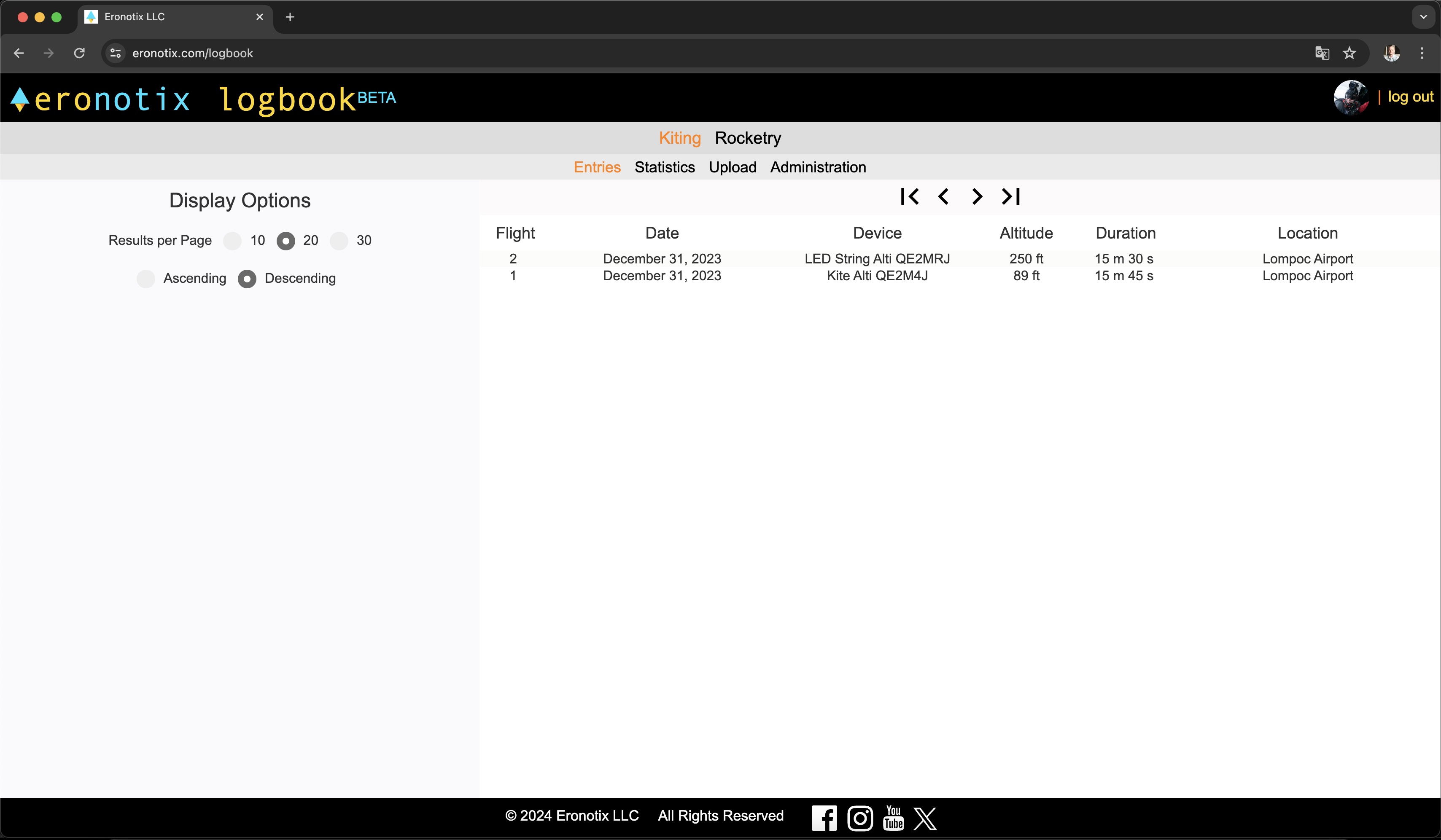Open flight 2 LED String Alti entry
The width and height of the screenshot is (1441, 840).
(x=877, y=259)
